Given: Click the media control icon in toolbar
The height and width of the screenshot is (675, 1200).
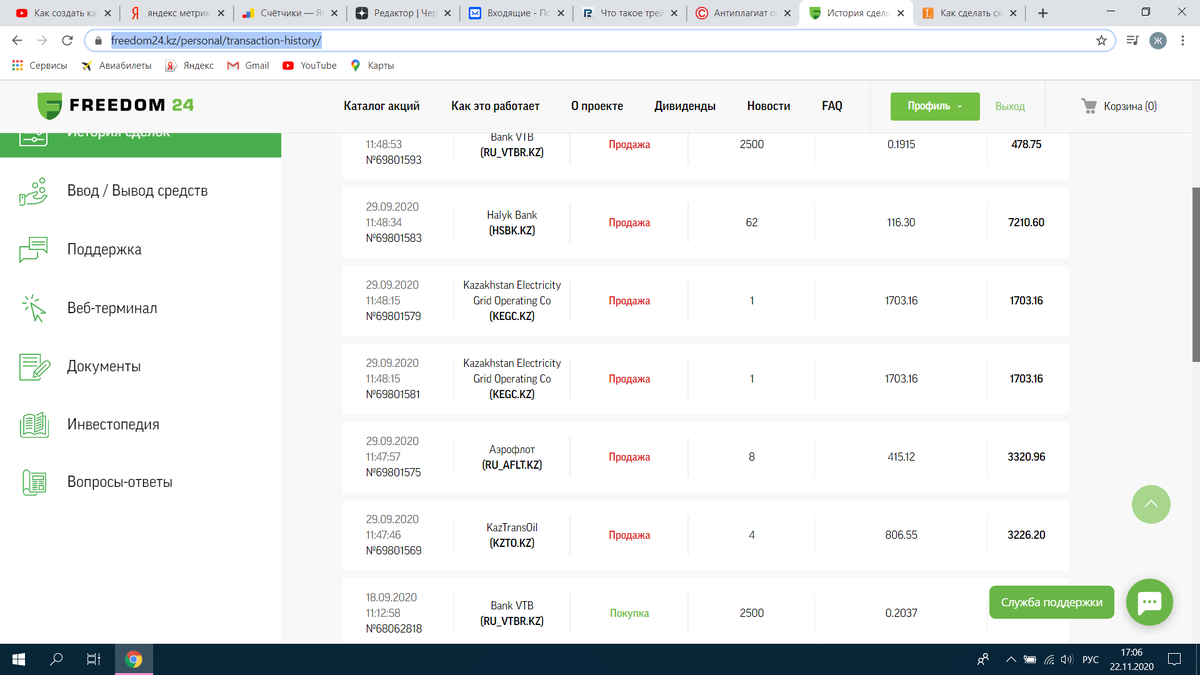Looking at the screenshot, I should pyautogui.click(x=1131, y=40).
